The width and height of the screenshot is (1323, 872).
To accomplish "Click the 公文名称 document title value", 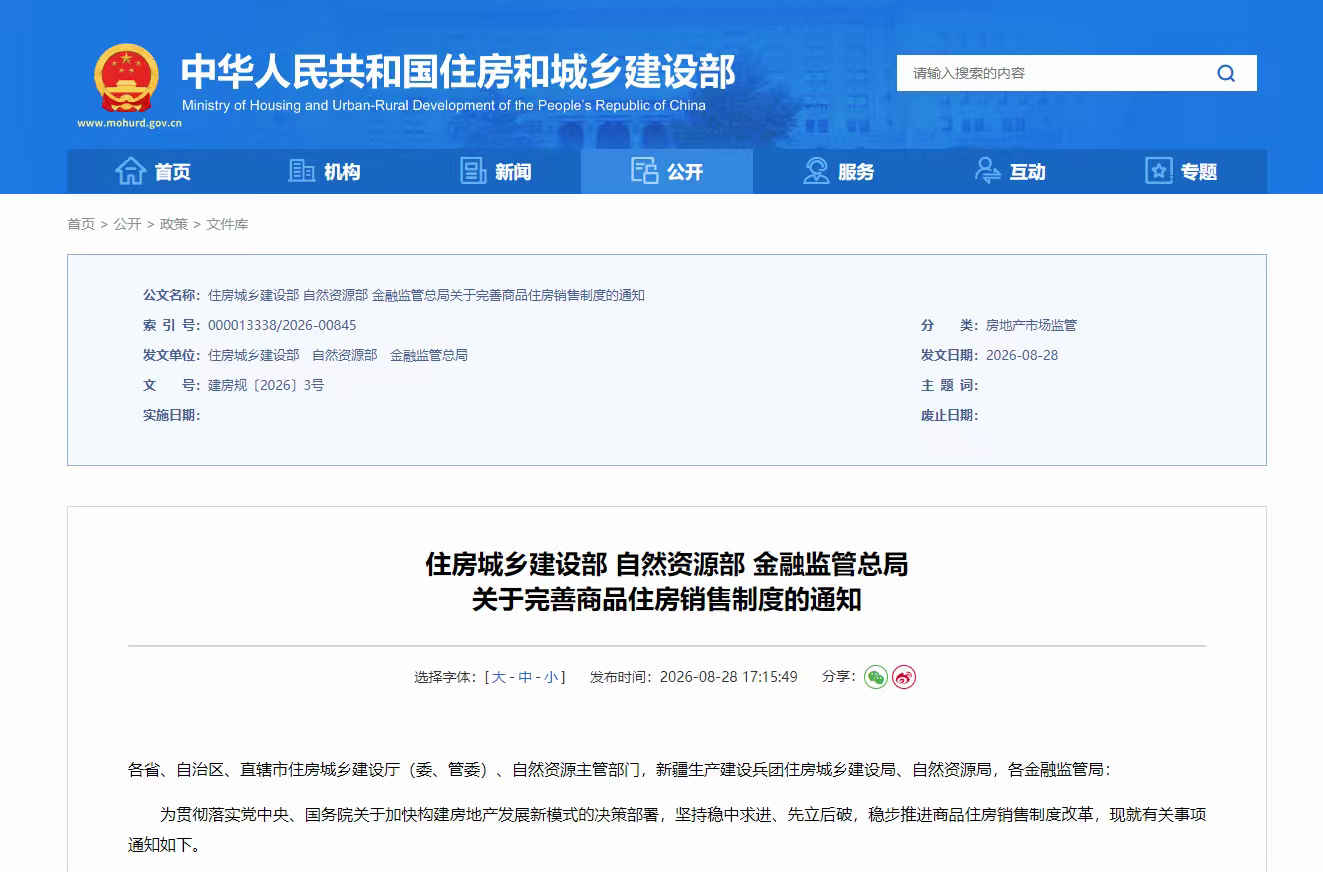I will tap(426, 295).
